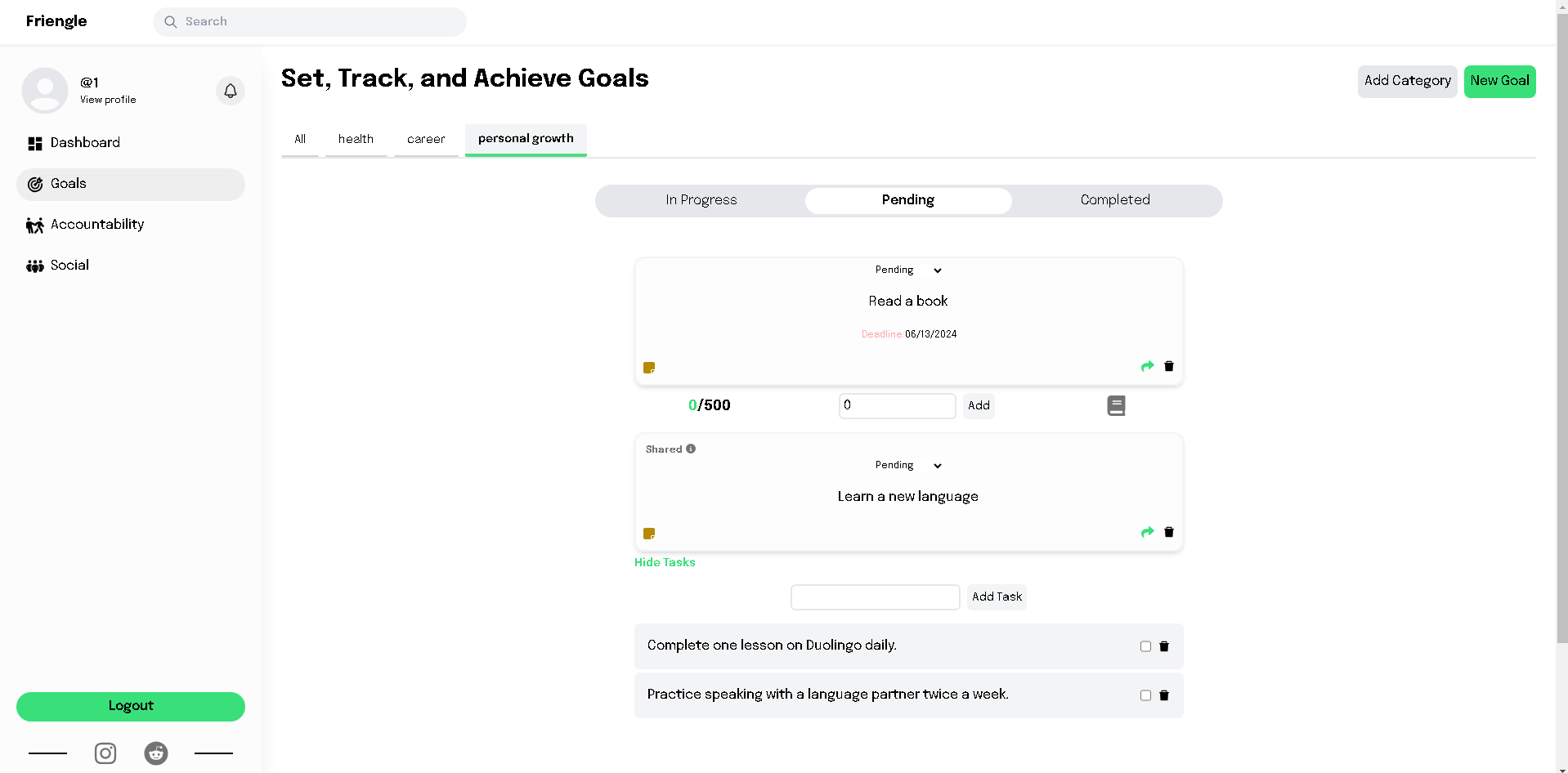Focus the new task text field
Viewport: 1568px width, 773px height.
875,597
